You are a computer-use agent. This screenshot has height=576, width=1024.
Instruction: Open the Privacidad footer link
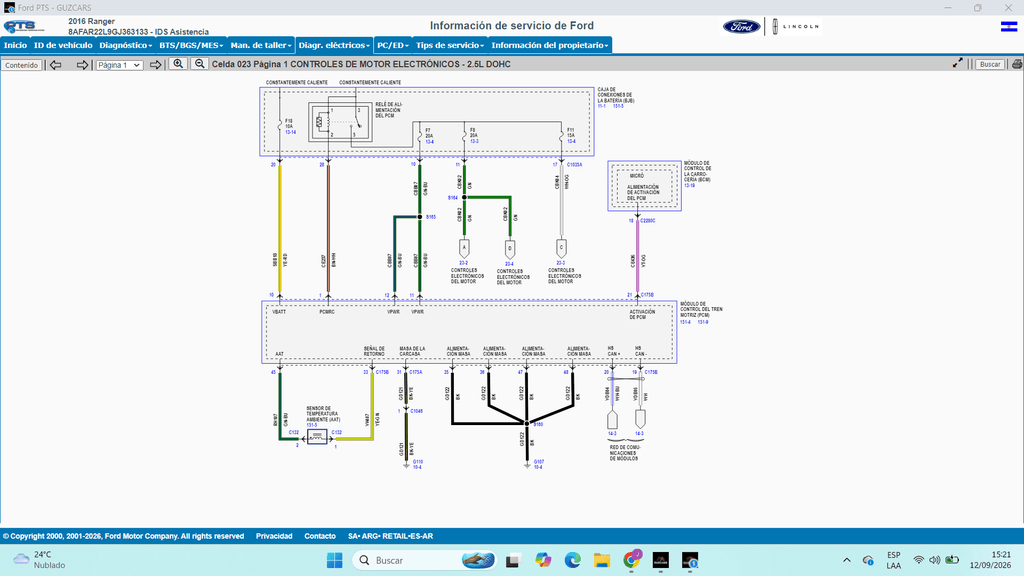[x=274, y=536]
